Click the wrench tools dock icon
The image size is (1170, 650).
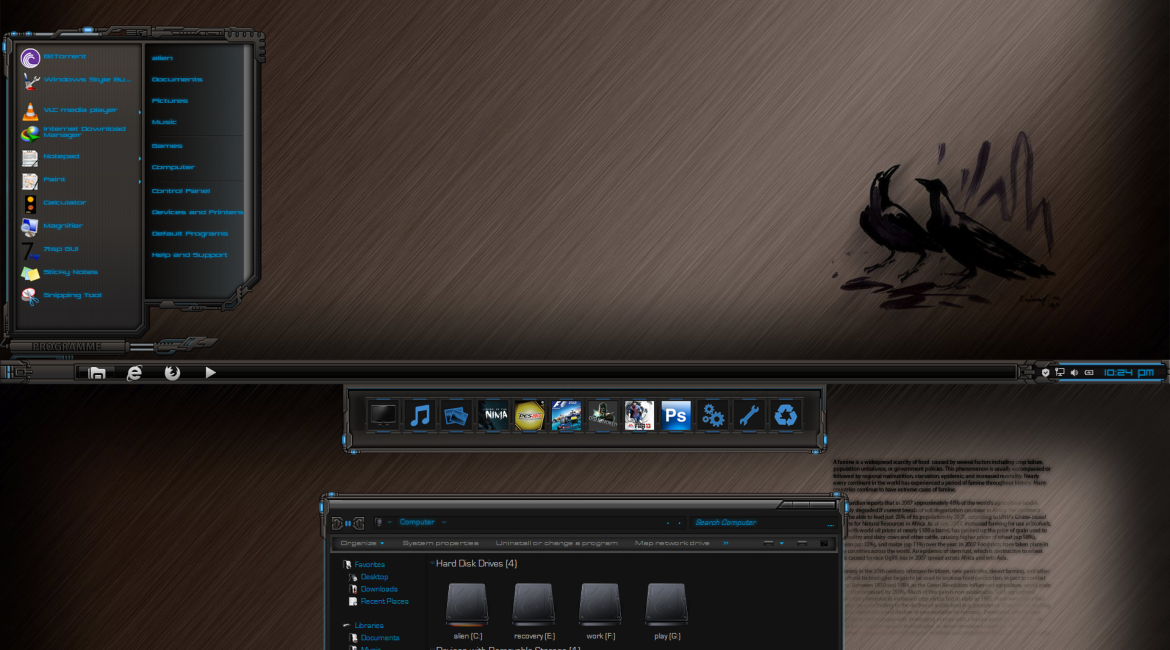tap(749, 414)
